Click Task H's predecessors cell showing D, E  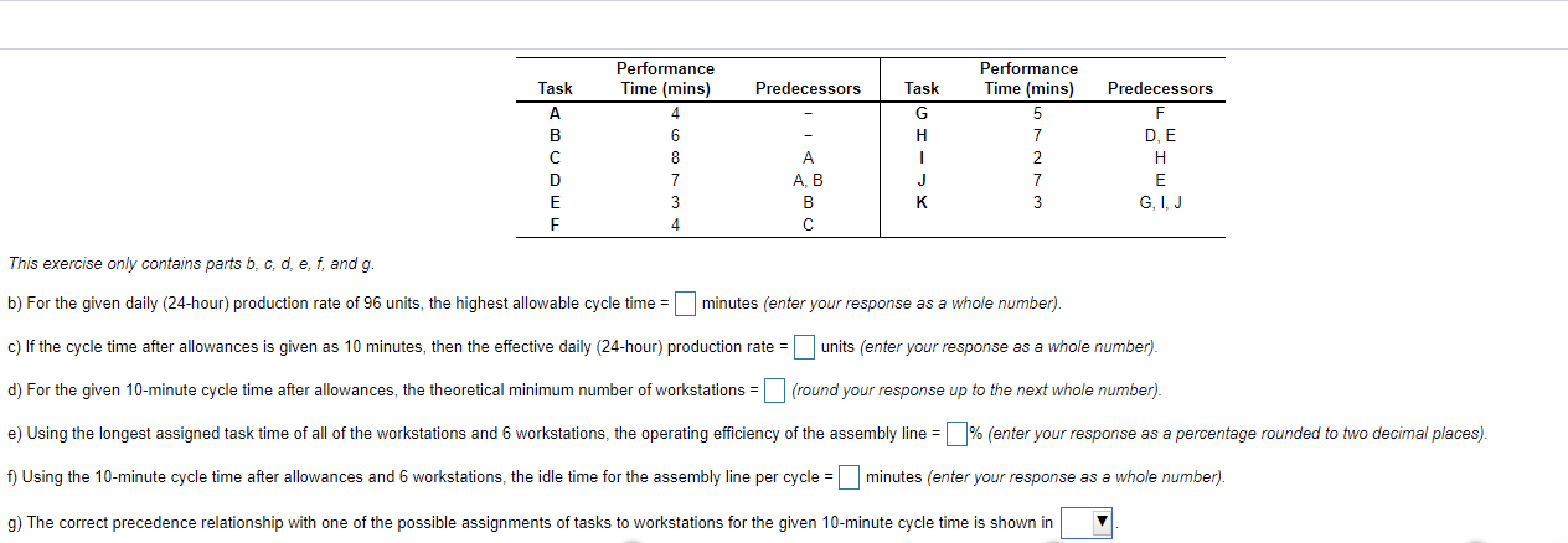(1160, 135)
